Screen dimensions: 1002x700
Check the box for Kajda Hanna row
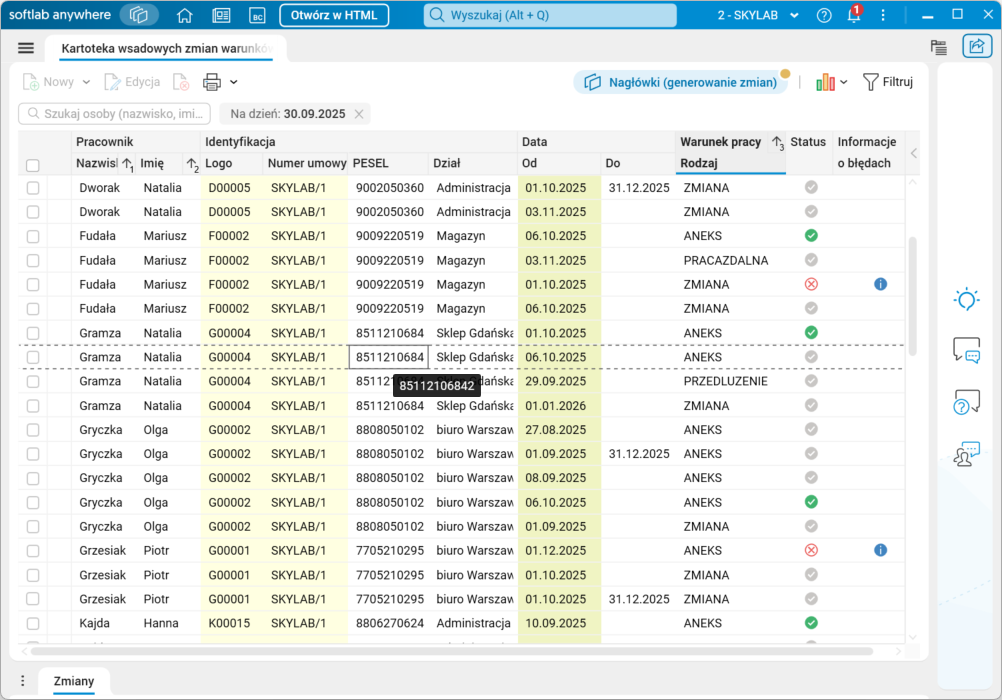point(33,623)
